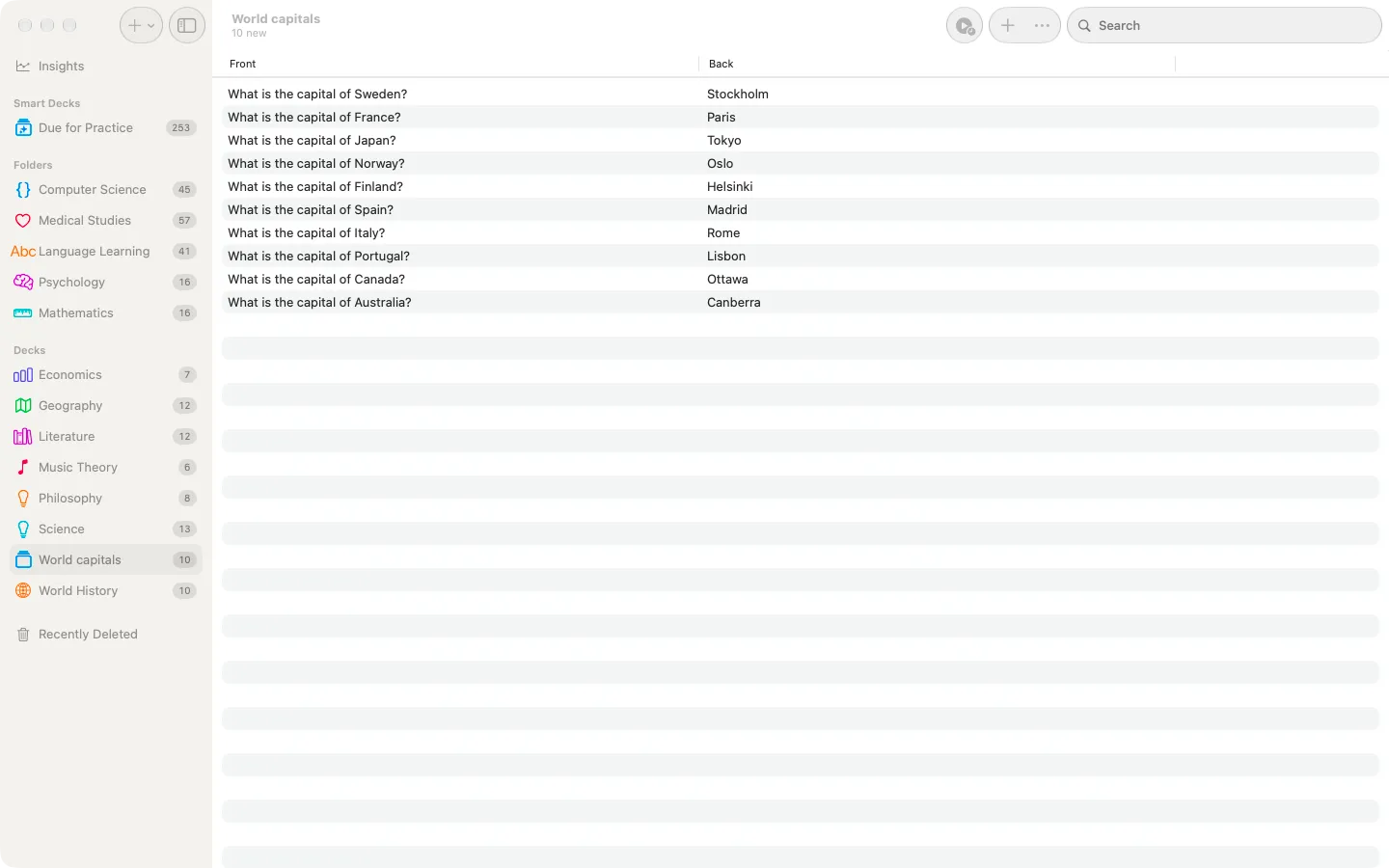Open the Medical Studies folder
The height and width of the screenshot is (868, 1389).
[x=106, y=221]
